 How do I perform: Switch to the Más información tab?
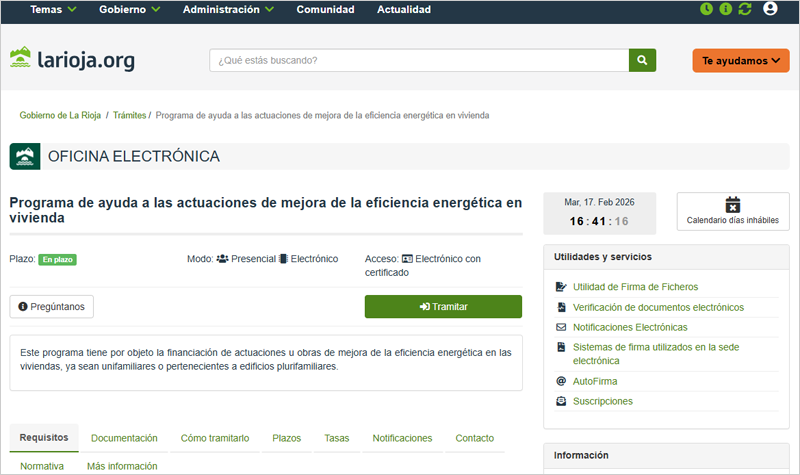click(x=122, y=466)
